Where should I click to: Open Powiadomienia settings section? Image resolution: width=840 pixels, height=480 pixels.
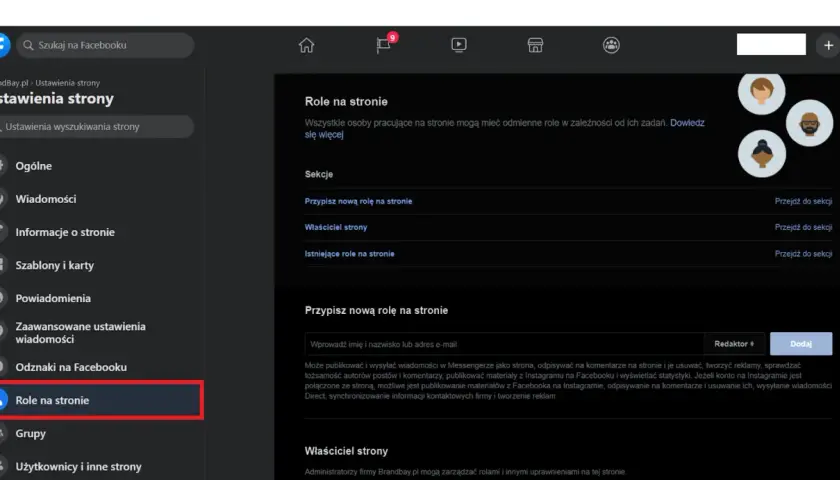(53, 298)
